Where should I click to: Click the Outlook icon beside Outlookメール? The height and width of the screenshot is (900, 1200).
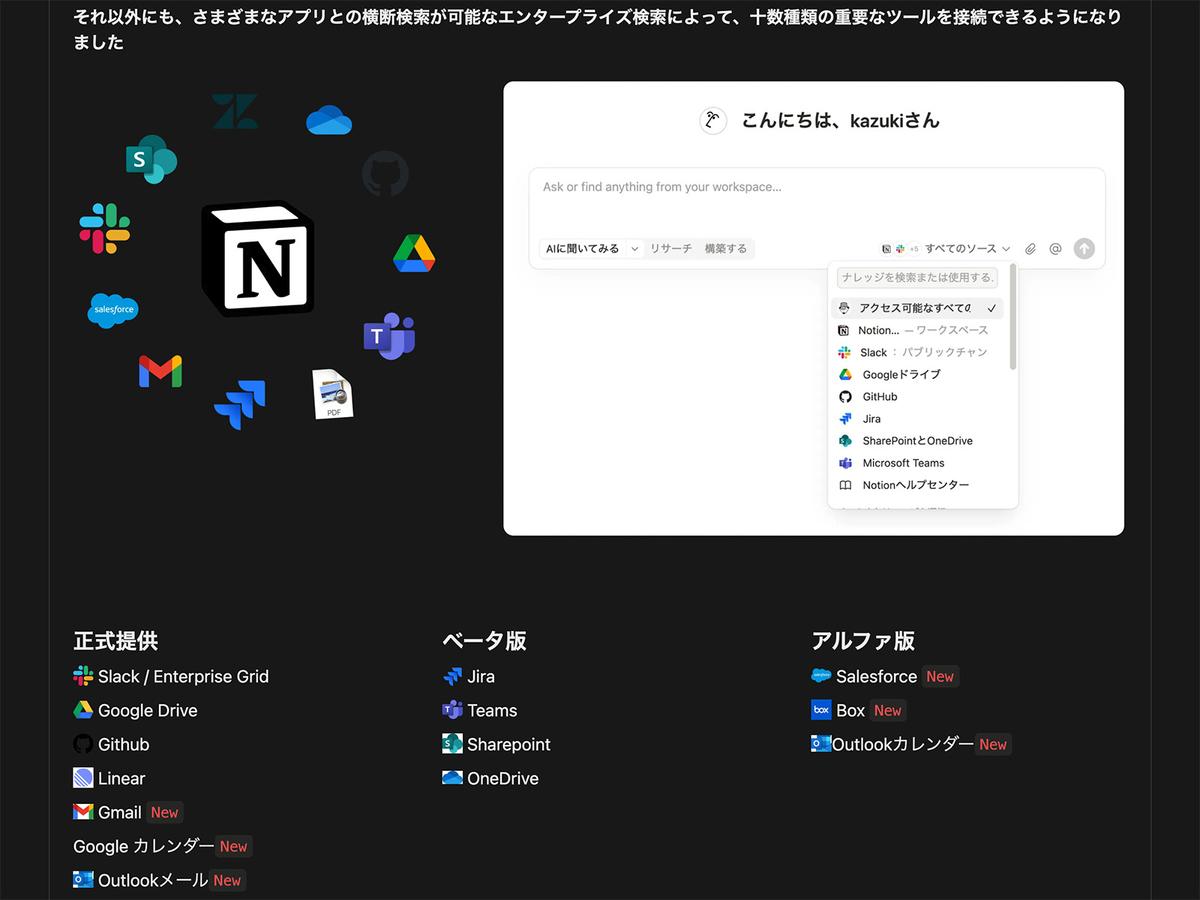click(83, 880)
